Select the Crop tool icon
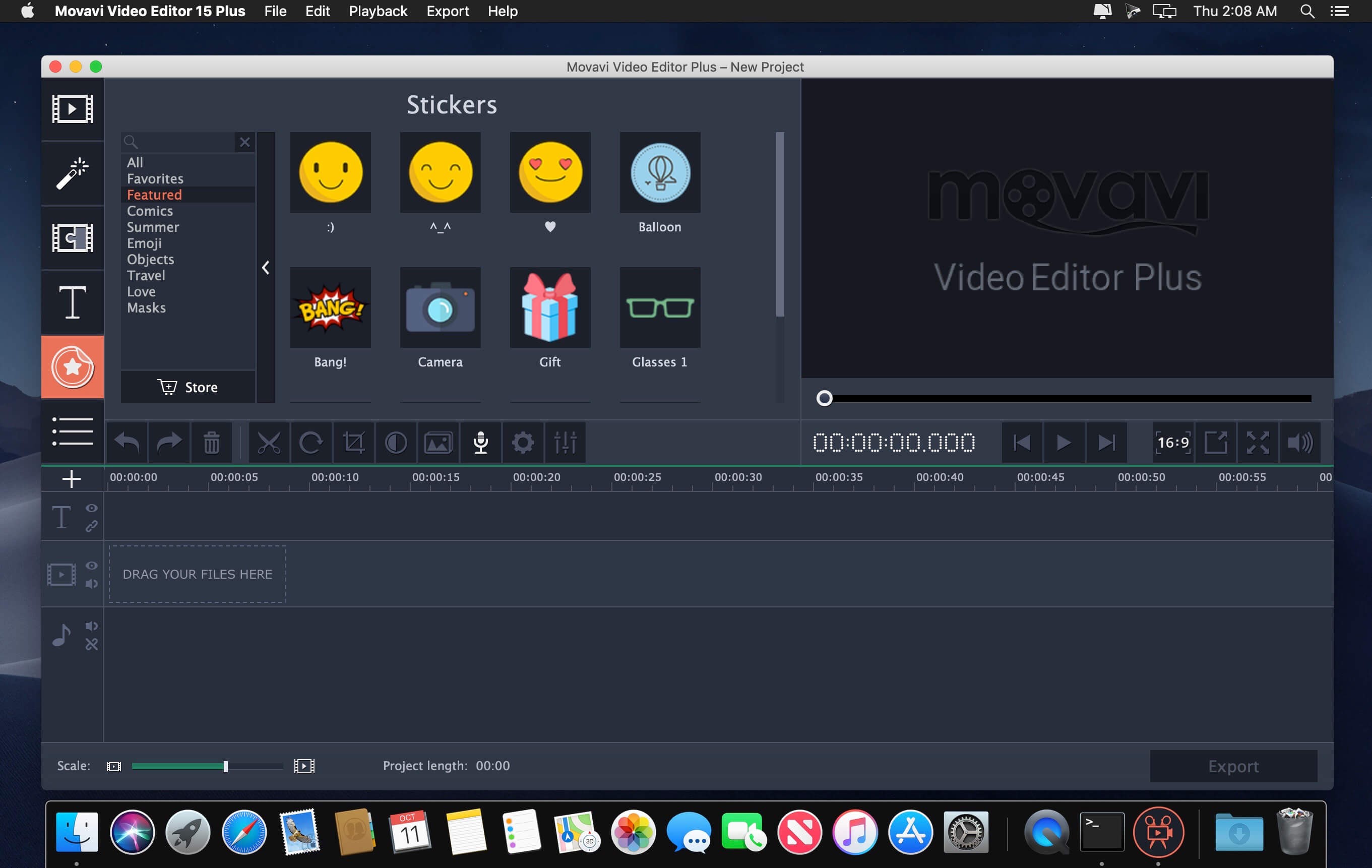 [354, 443]
